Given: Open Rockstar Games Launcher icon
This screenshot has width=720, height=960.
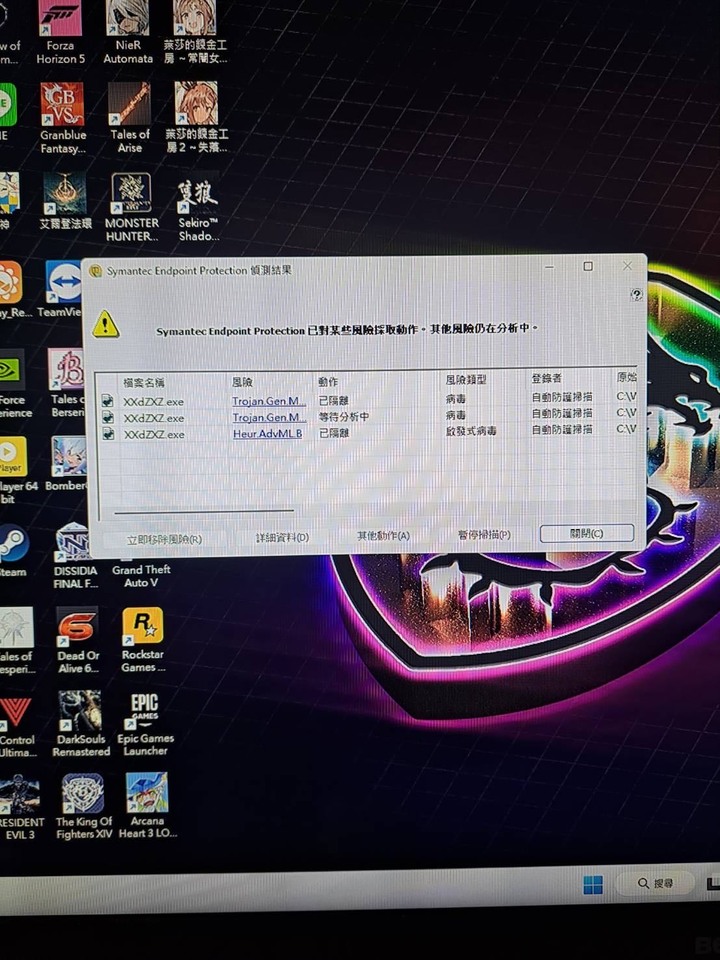Looking at the screenshot, I should click(x=143, y=640).
